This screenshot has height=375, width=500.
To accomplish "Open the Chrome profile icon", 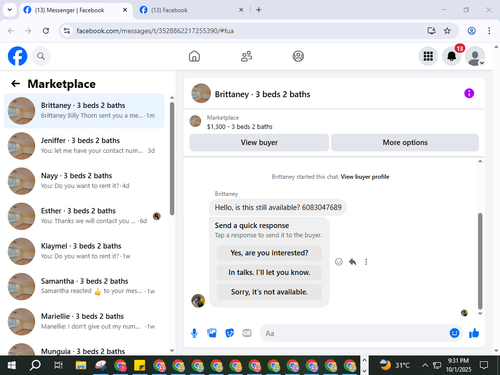I will click(471, 31).
